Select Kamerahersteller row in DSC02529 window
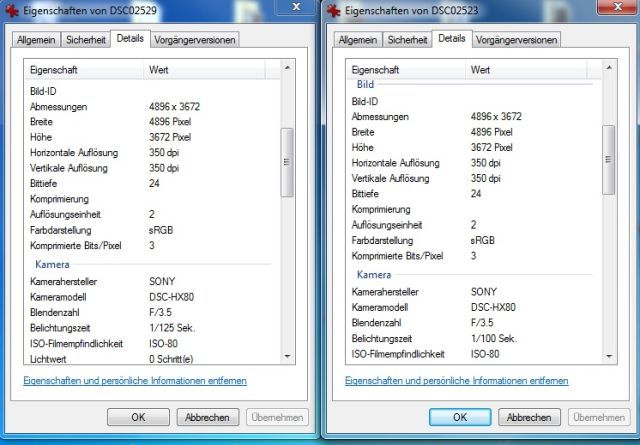This screenshot has height=445, width=640. [152, 281]
